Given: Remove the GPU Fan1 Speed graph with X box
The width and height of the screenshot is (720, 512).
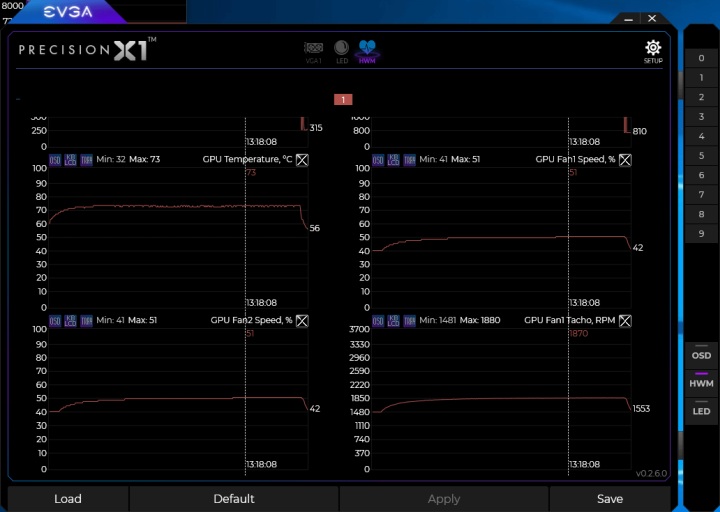Looking at the screenshot, I should (x=625, y=160).
